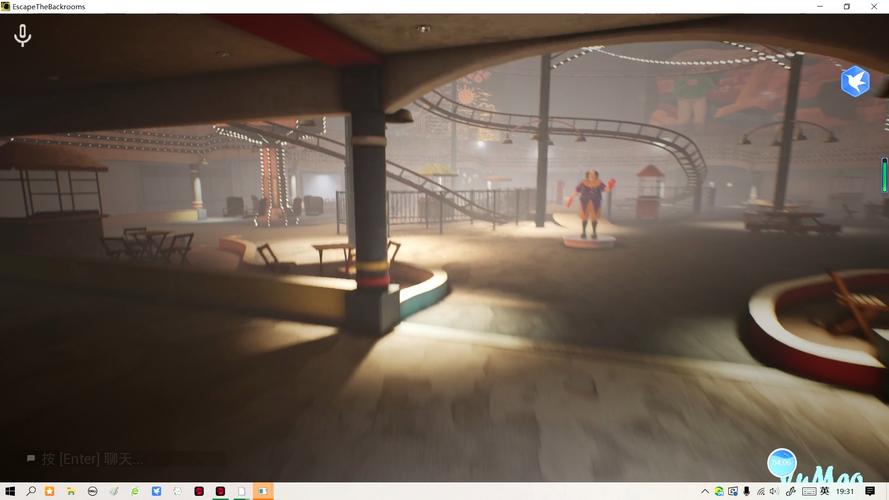Click EscapeTheBackrooms window title icon
889x500 pixels.
[x=6, y=6]
